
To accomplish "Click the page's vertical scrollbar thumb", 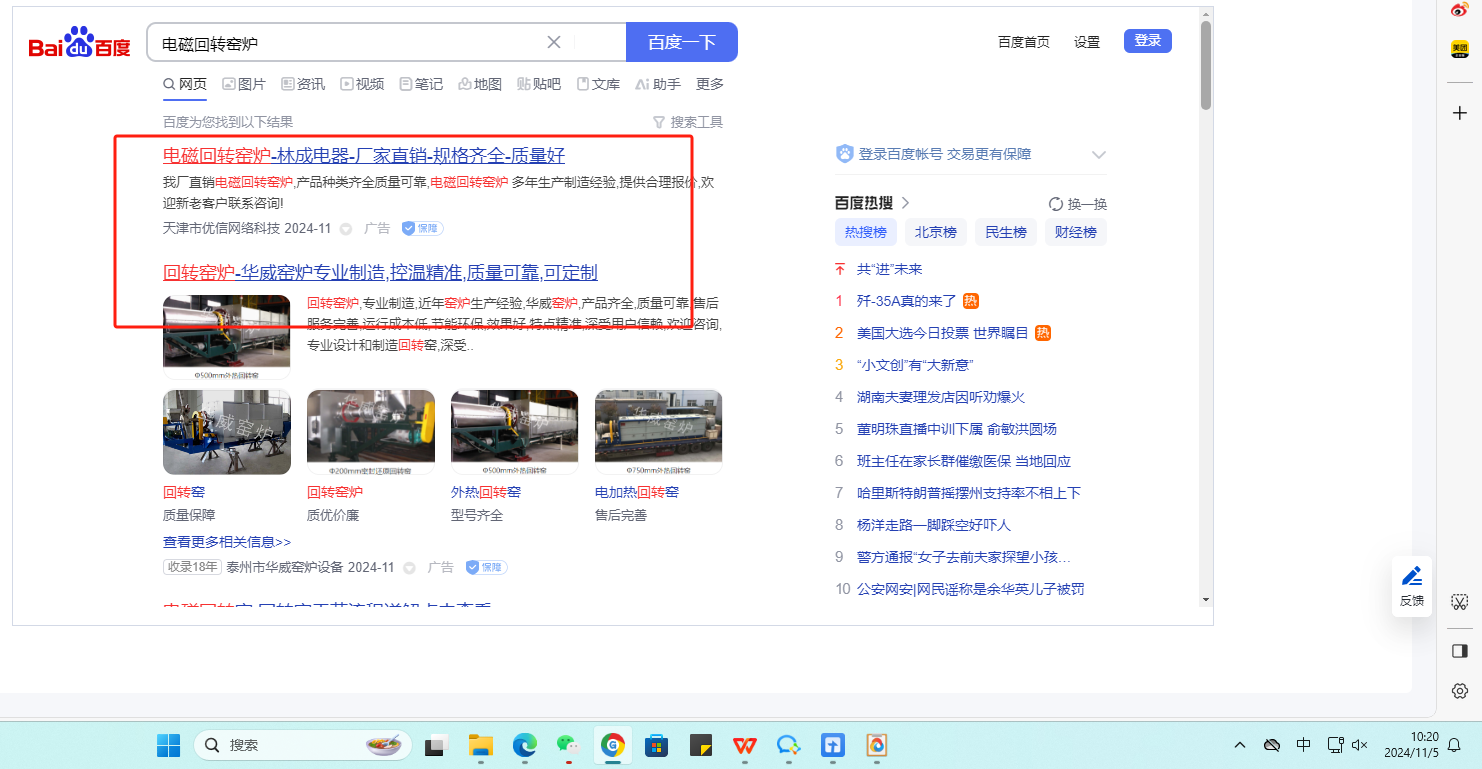I will click(x=1206, y=65).
